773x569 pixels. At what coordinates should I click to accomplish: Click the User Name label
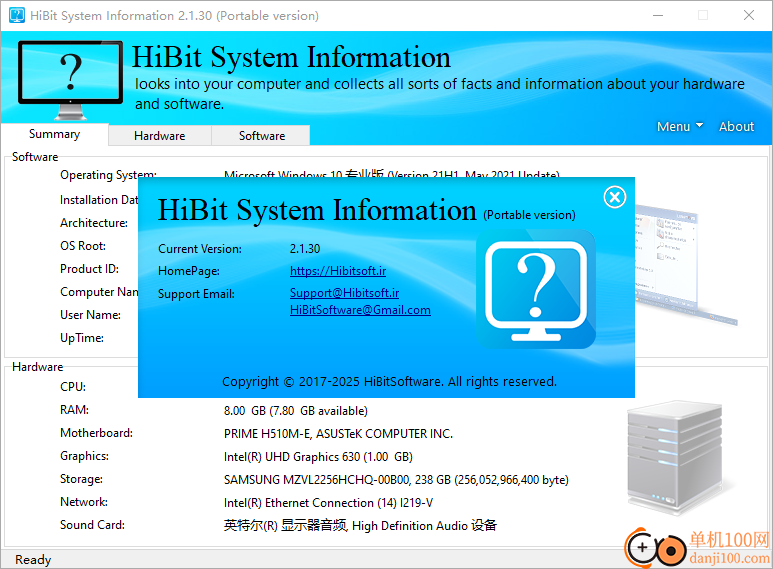90,315
